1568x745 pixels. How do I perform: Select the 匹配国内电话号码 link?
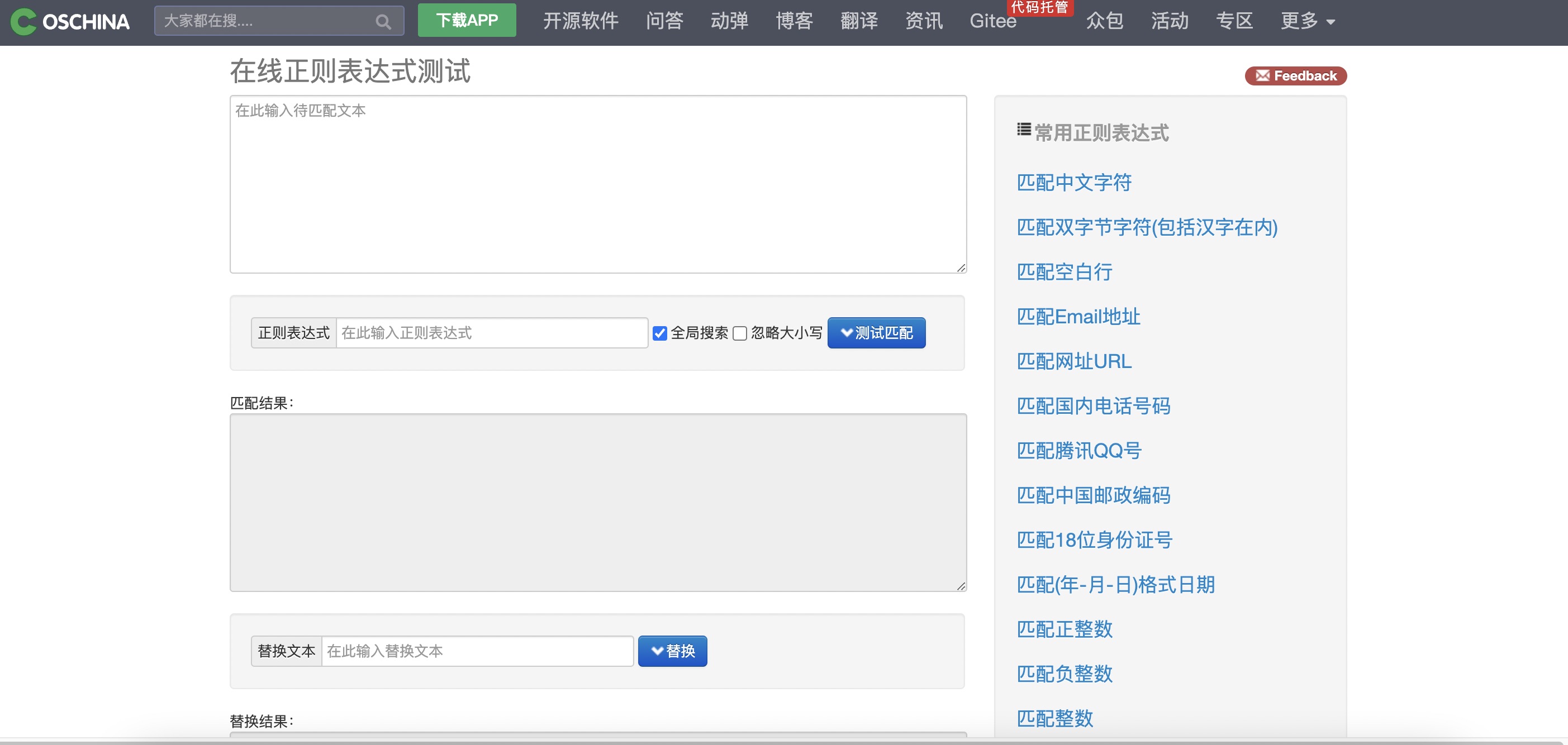[x=1093, y=406]
